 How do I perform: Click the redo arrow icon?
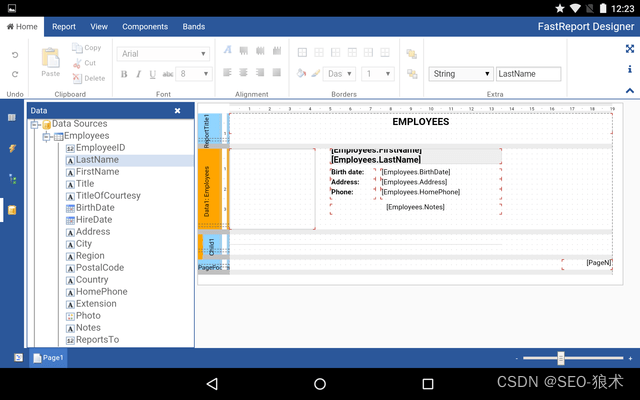[x=15, y=74]
